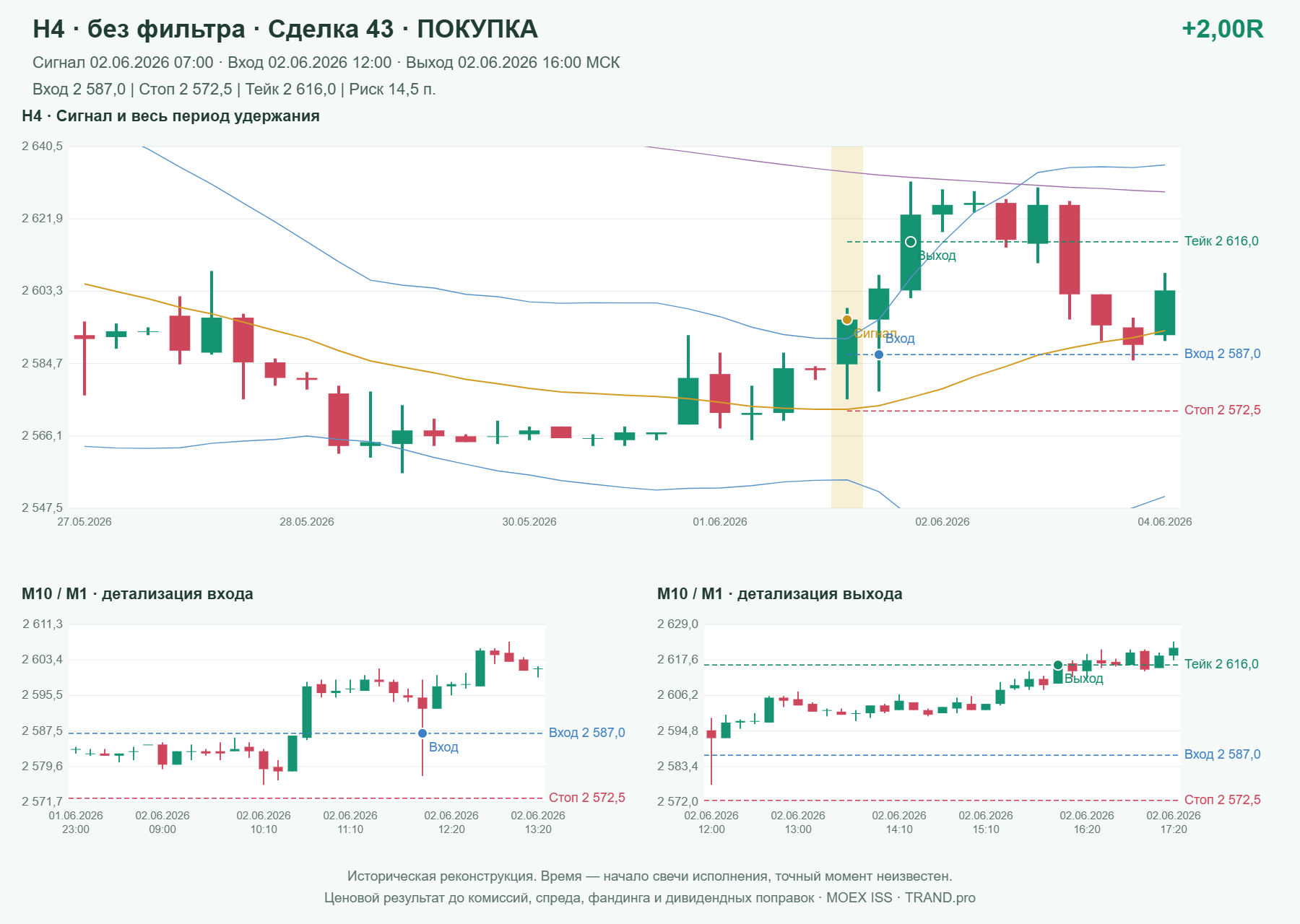Click the 'Историческая реконструкция' footer note
The width and height of the screenshot is (1300, 924).
point(650,876)
